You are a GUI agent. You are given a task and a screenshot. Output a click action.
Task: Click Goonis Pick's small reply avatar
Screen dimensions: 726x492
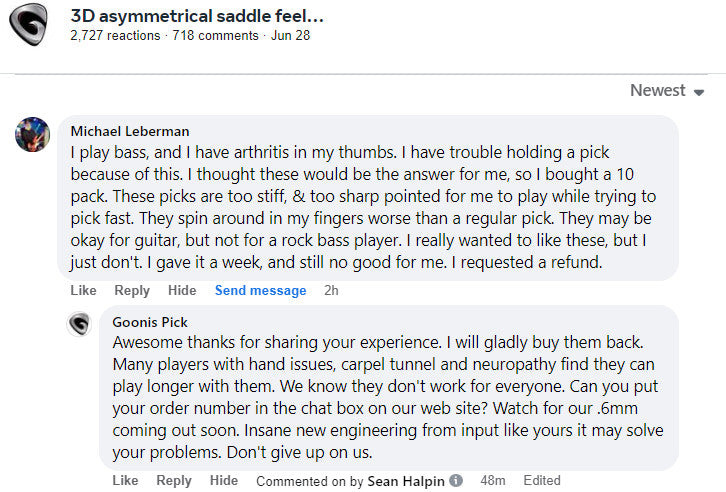point(80,324)
